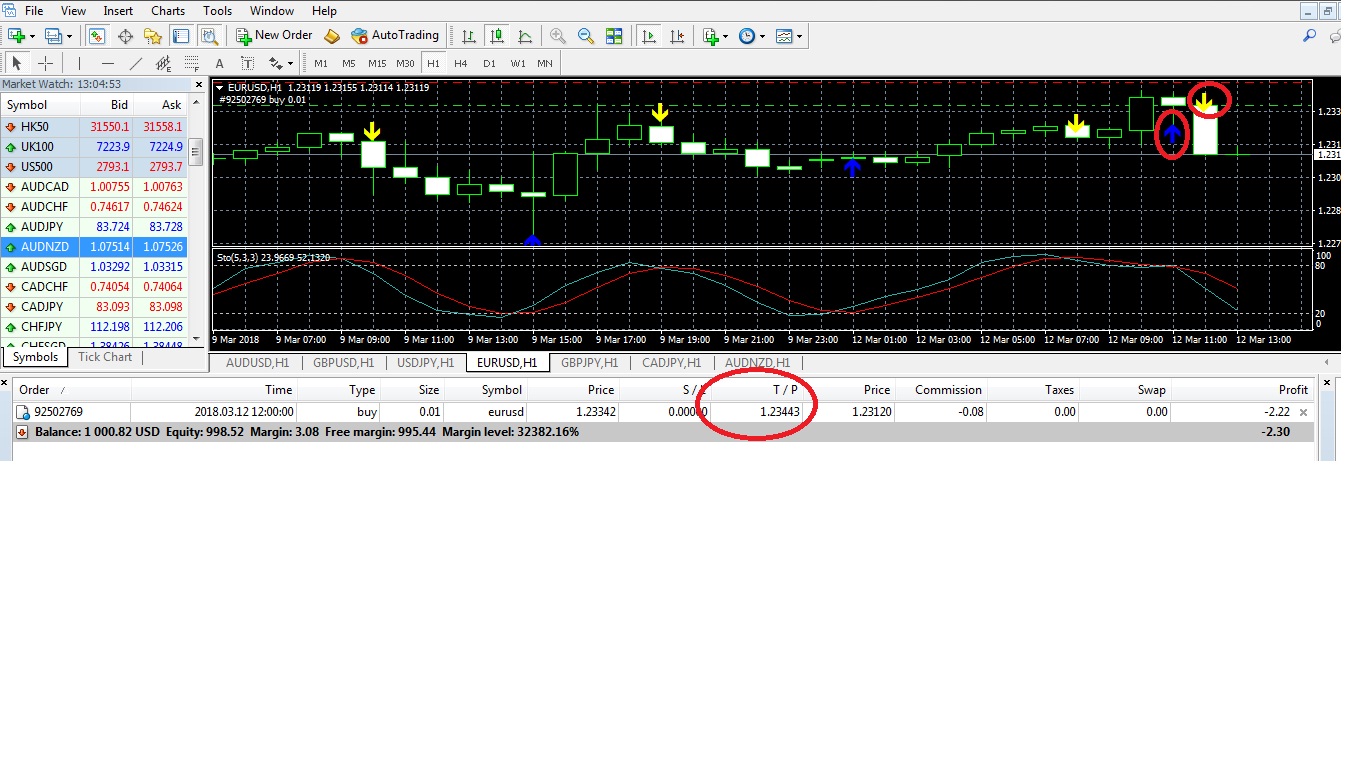The height and width of the screenshot is (768, 1360).
Task: Toggle the Market Watch panel icon
Action: (x=97, y=36)
